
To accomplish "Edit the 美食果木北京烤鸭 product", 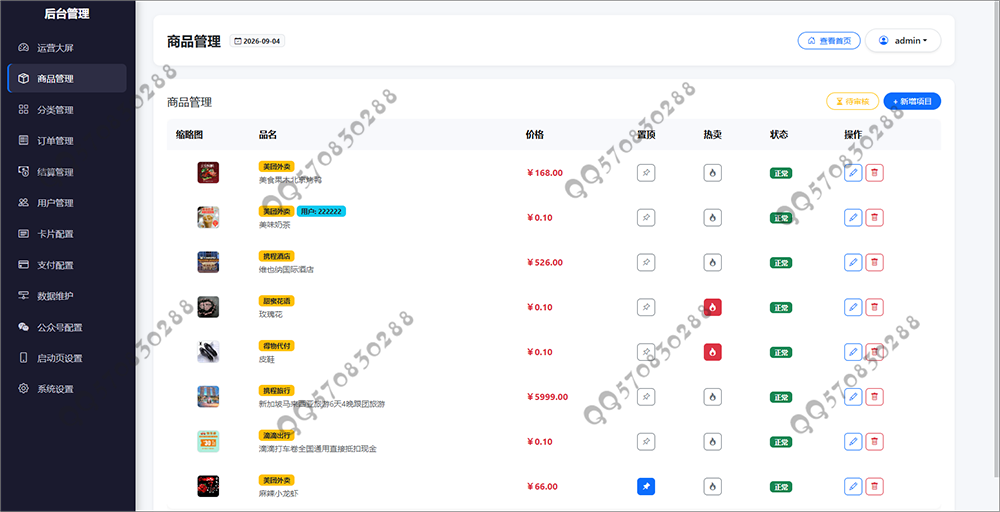I will [853, 173].
